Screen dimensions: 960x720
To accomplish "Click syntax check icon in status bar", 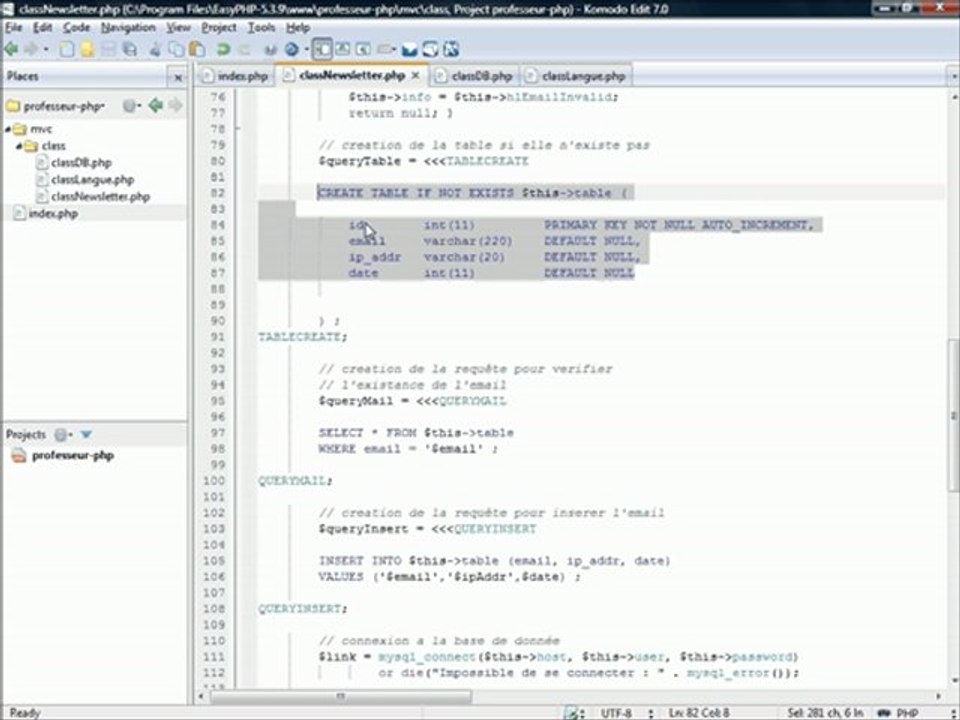I will click(571, 713).
